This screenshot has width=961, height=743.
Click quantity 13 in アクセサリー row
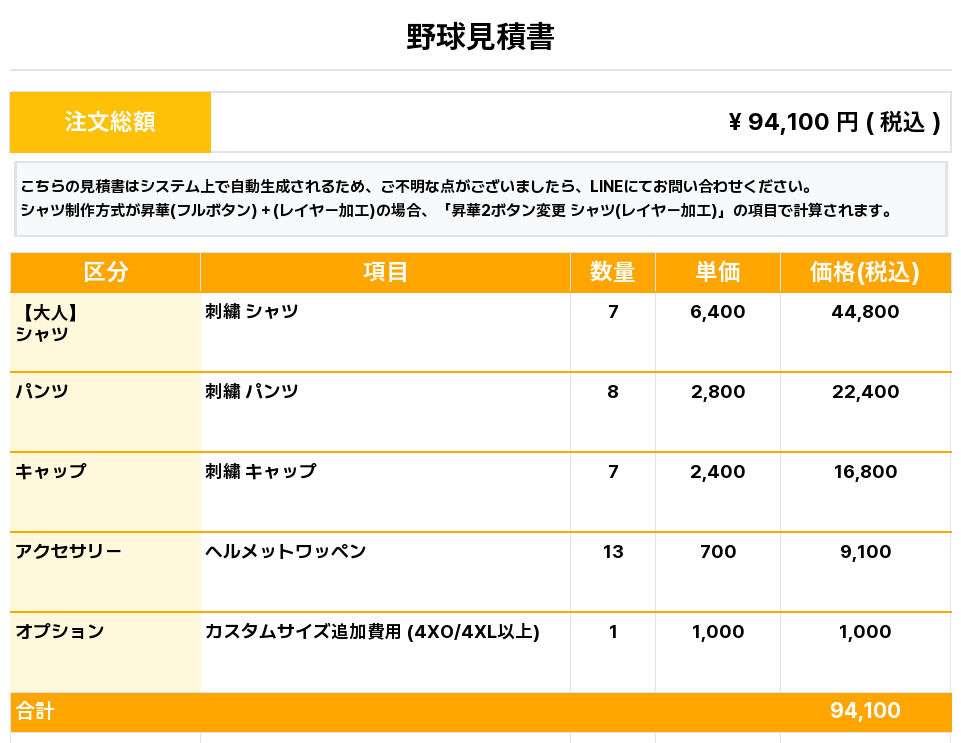pos(613,552)
